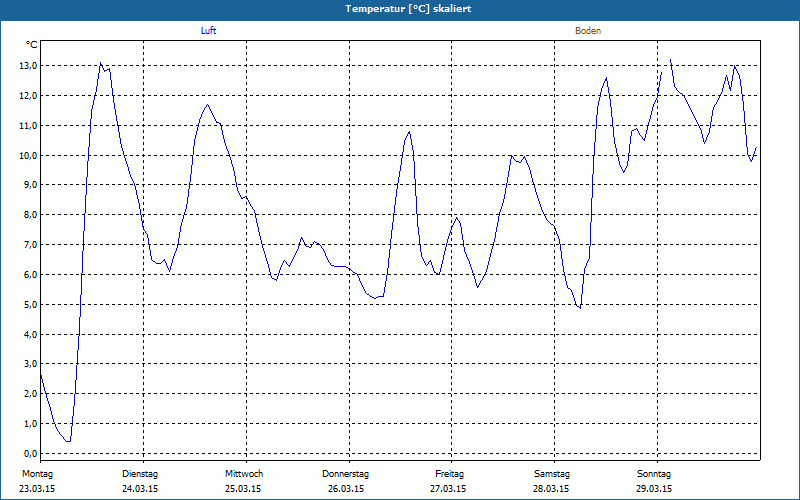
Task: Click the Samstag day label
Action: point(552,474)
